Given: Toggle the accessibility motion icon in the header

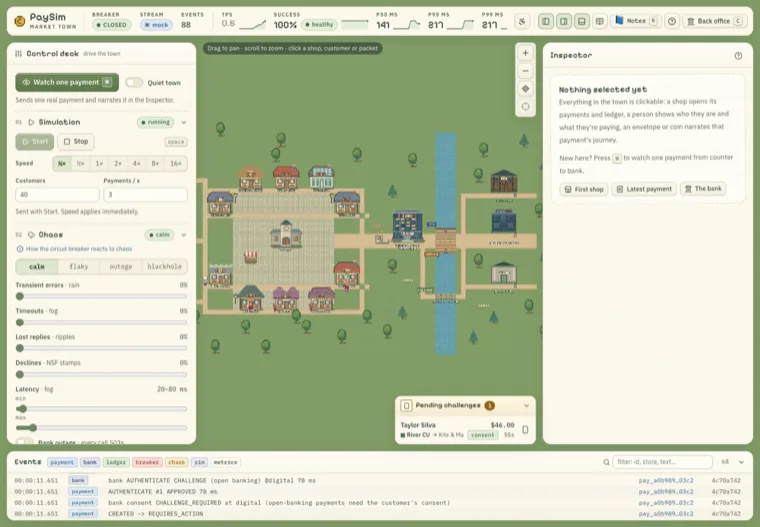Looking at the screenshot, I should click(x=522, y=21).
